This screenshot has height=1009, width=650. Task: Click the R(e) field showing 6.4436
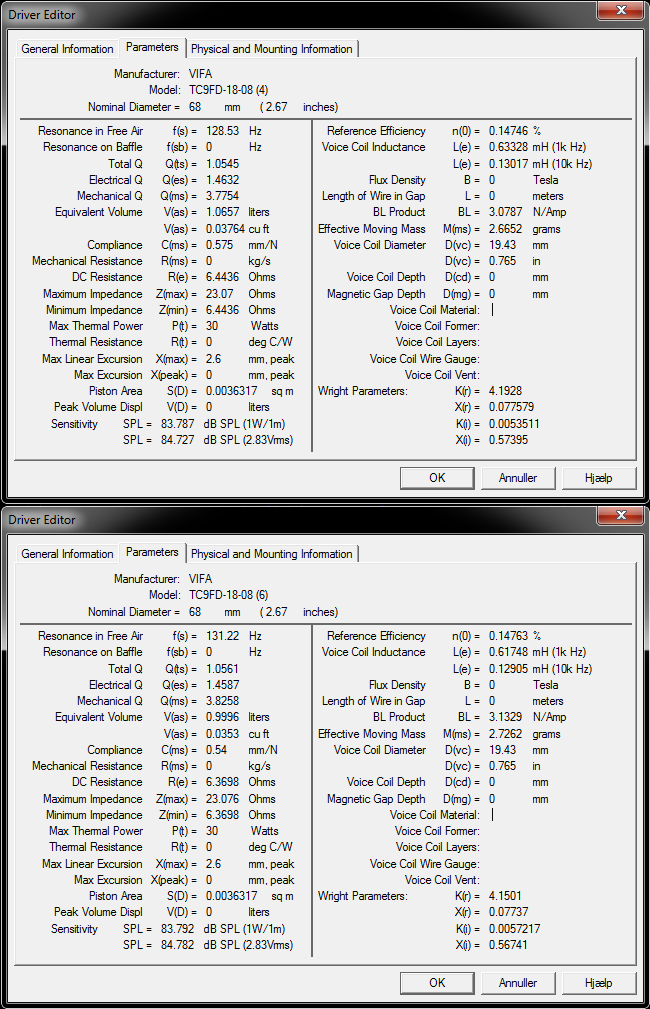coord(222,277)
